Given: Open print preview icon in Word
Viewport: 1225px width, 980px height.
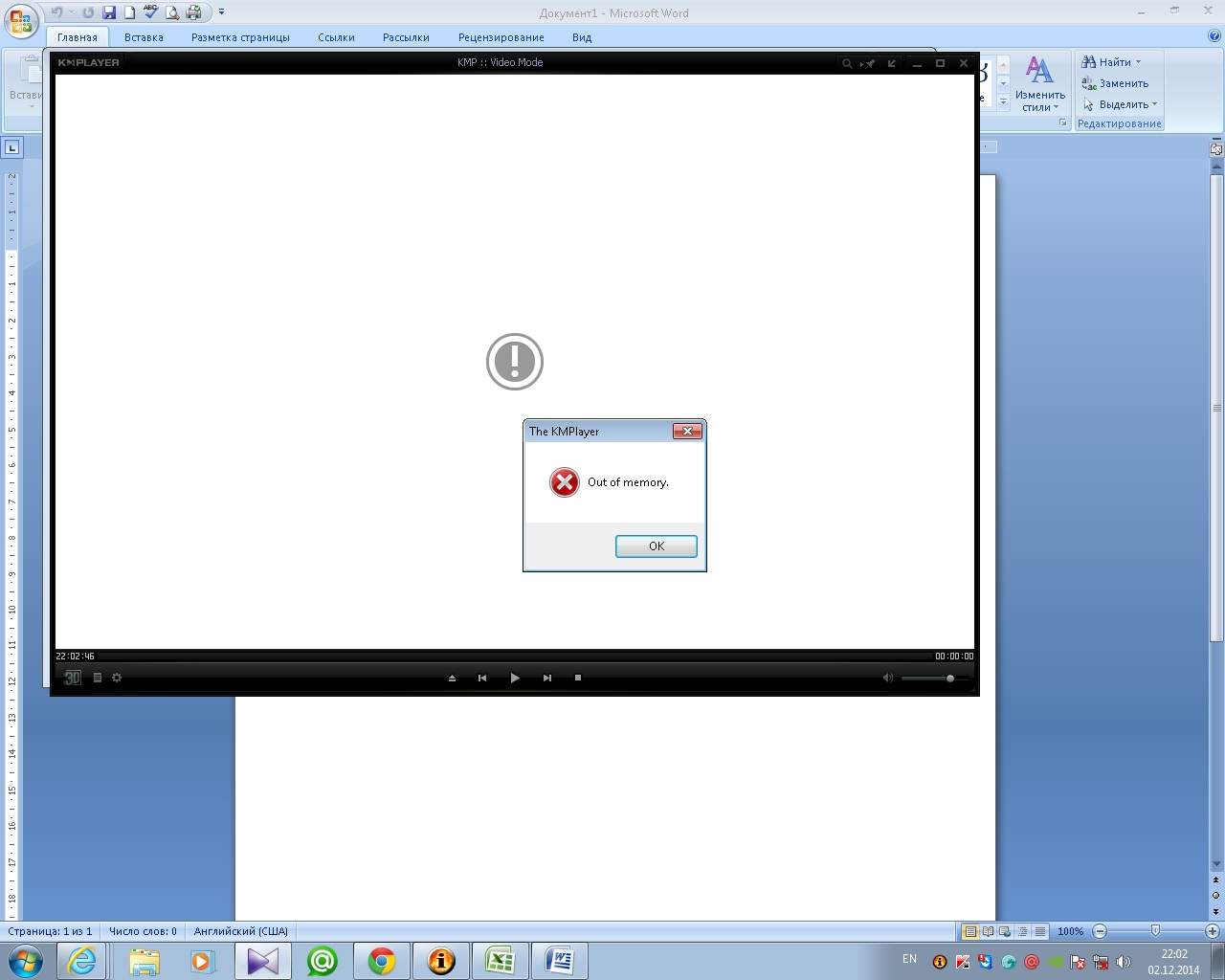Looking at the screenshot, I should click(172, 12).
